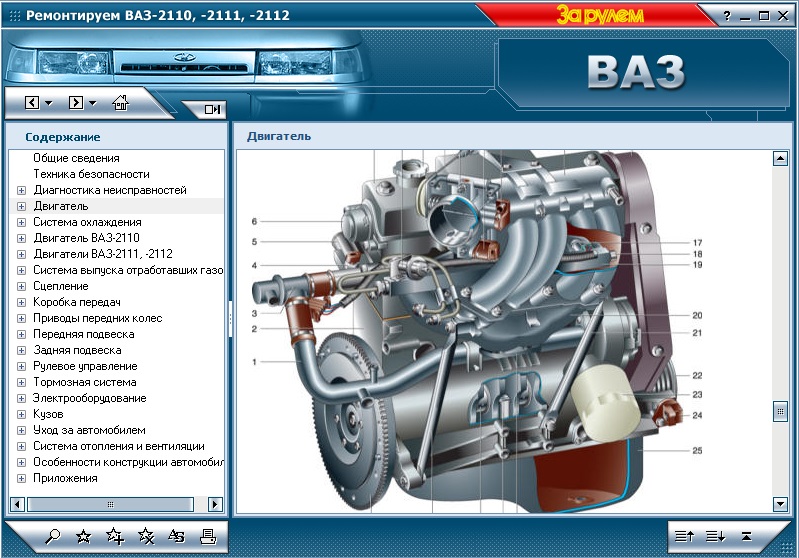Expand the Тормозная система node
This screenshot has width=799, height=558.
coord(21,383)
